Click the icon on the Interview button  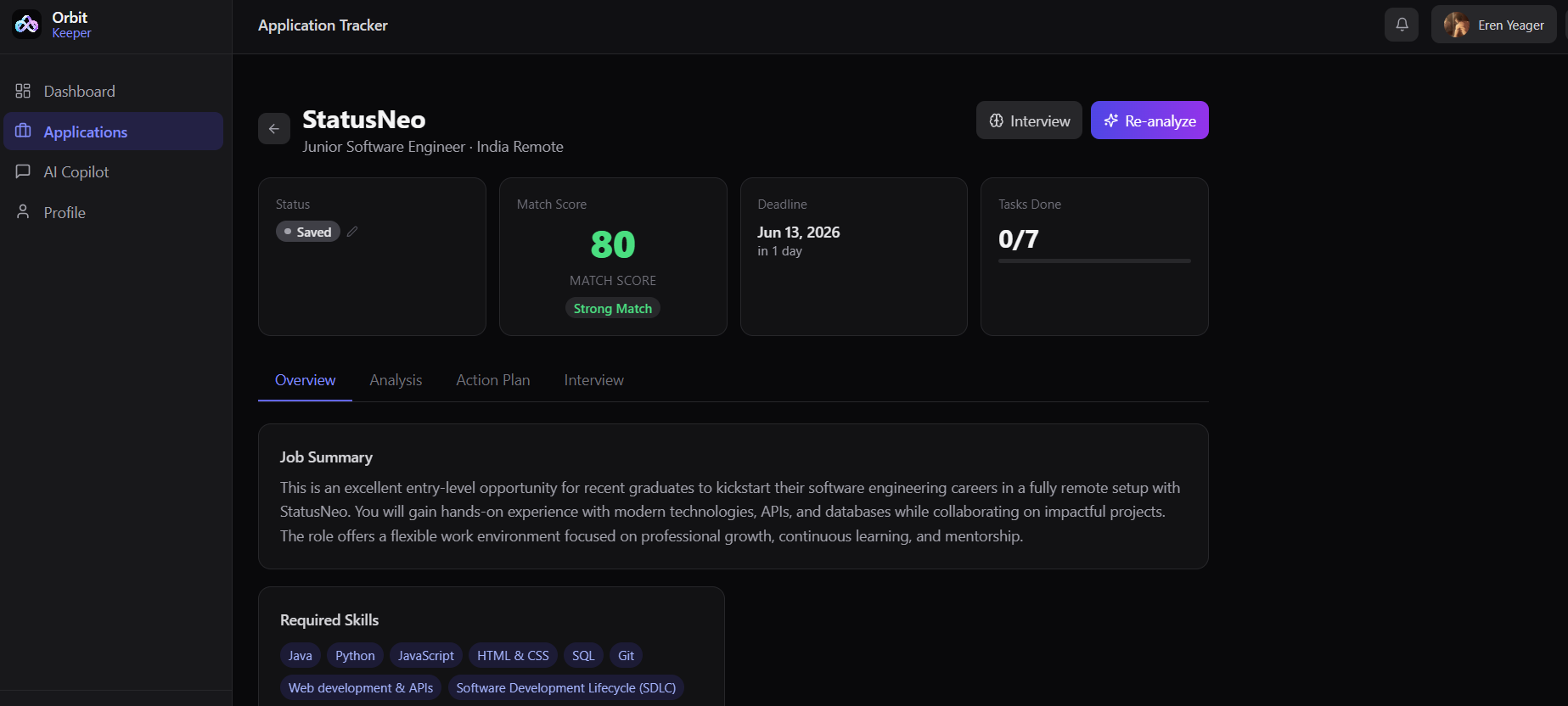(997, 120)
